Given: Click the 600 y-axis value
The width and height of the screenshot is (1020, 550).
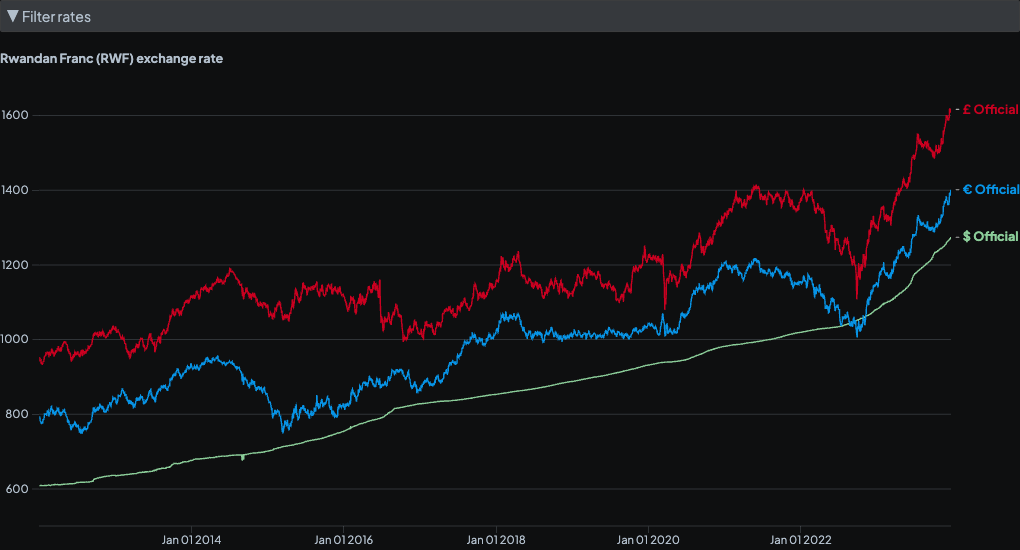Looking at the screenshot, I should point(17,489).
